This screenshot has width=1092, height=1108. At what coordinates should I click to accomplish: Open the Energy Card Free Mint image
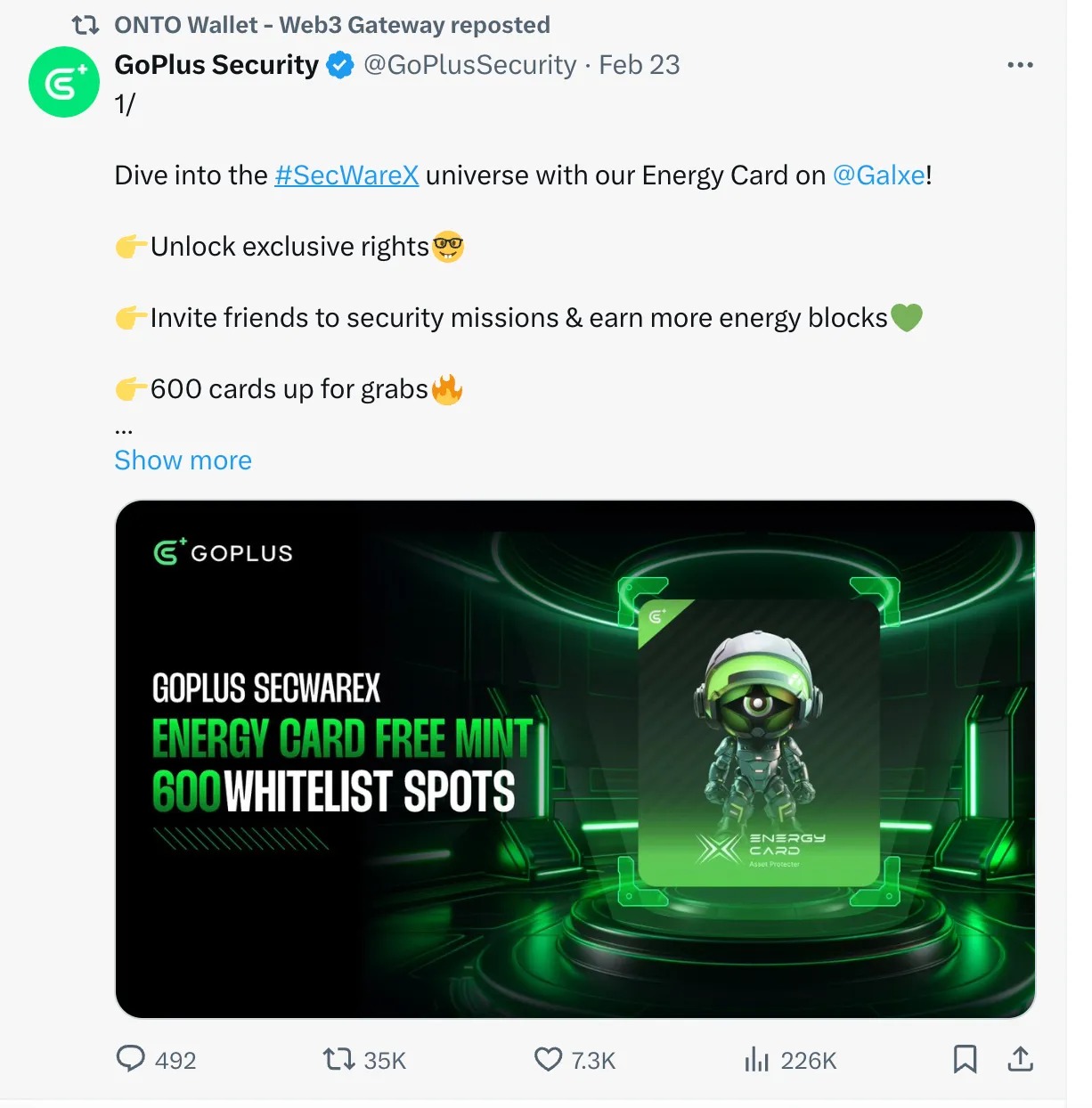tap(575, 759)
